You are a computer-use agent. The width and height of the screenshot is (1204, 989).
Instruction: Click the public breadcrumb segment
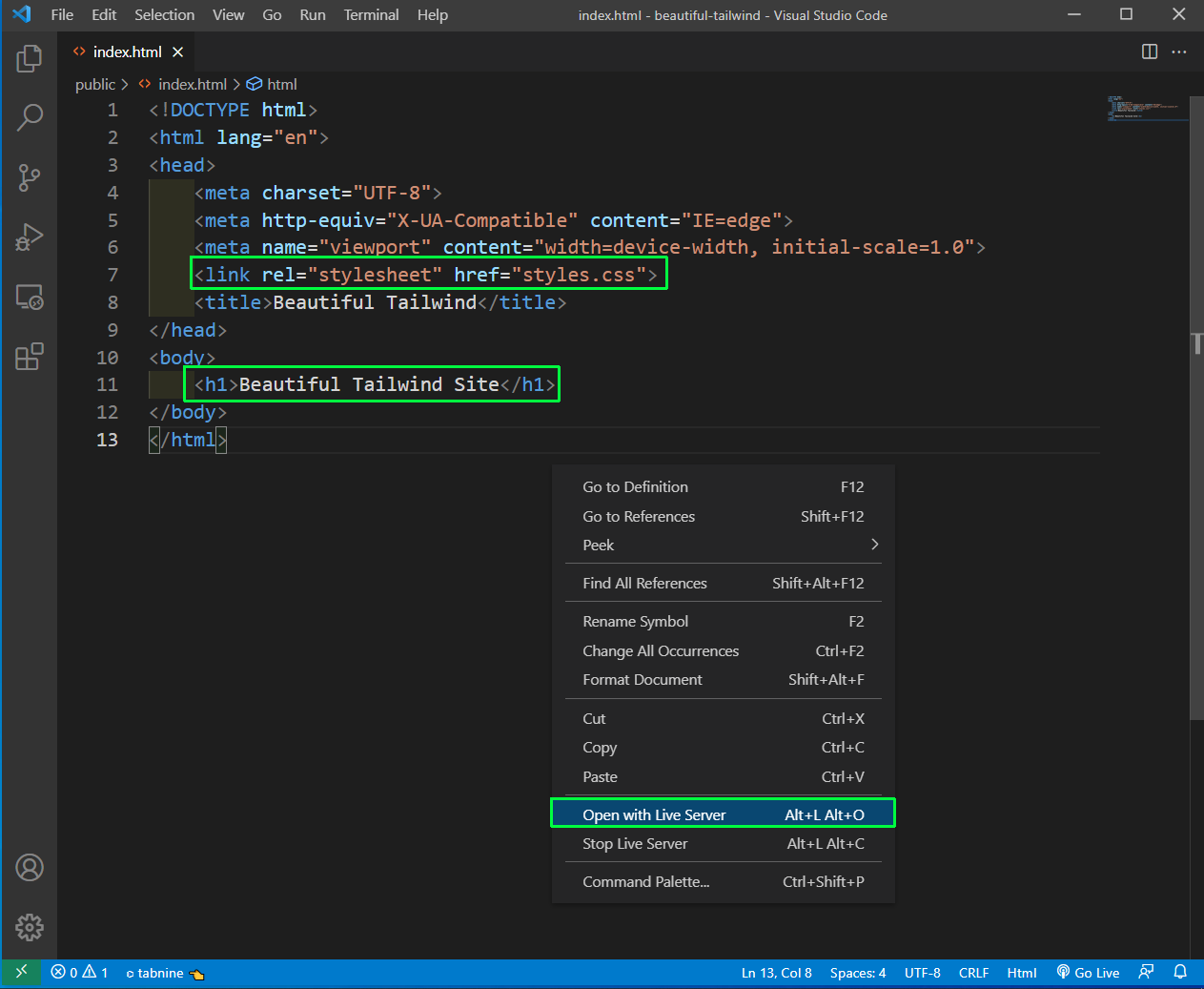(95, 84)
